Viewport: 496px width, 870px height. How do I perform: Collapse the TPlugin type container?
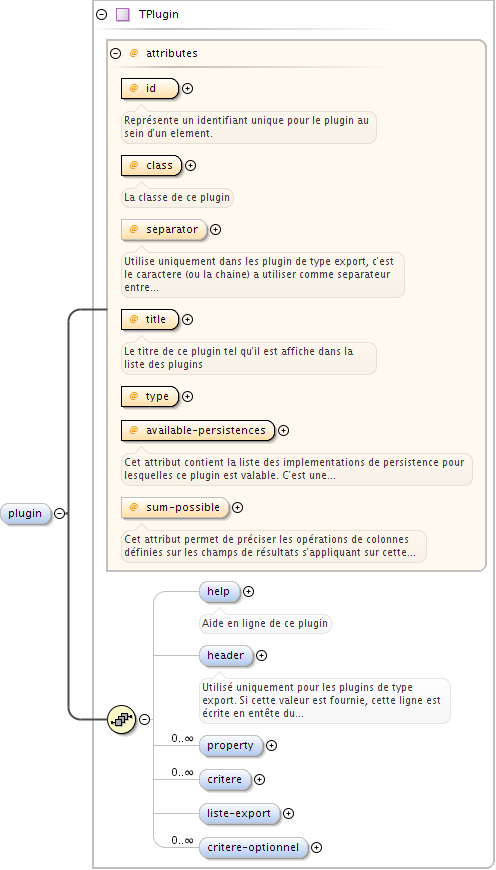(x=102, y=15)
